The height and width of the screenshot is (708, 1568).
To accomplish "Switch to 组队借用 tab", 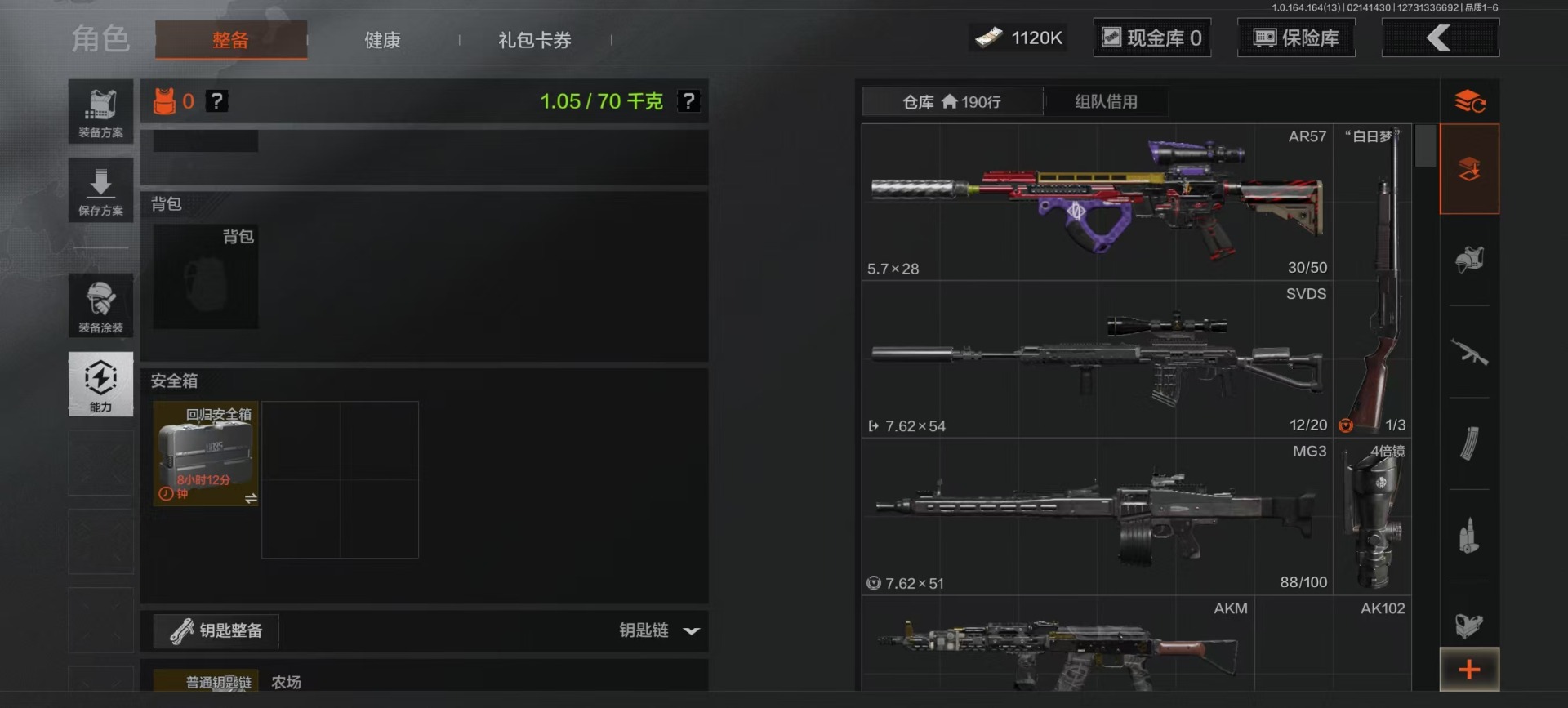I will [x=1106, y=101].
